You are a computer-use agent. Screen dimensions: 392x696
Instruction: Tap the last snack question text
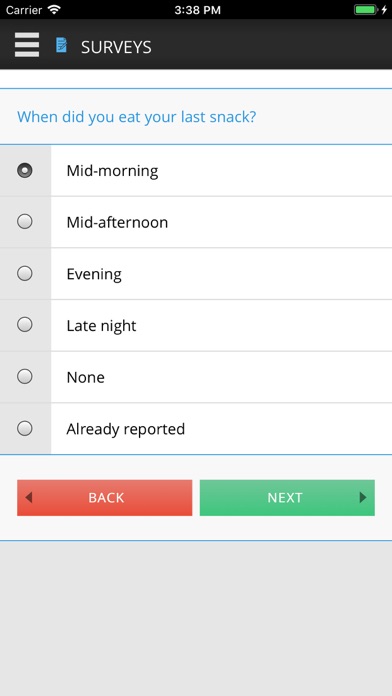click(x=137, y=117)
